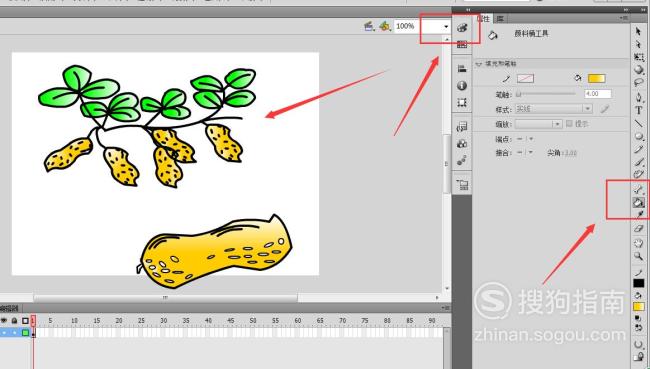
Task: Click the black-and-white default colors icon
Action: pos(638,318)
